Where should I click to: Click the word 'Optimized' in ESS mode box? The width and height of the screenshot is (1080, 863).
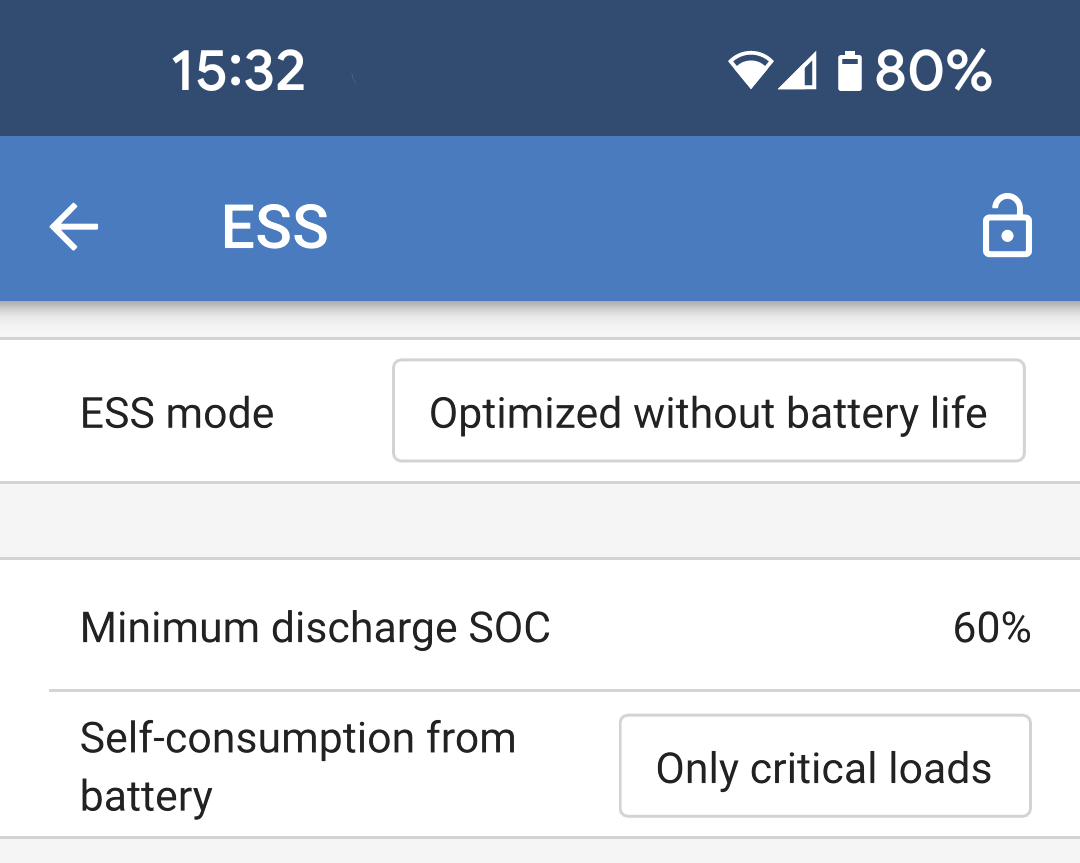pyautogui.click(x=525, y=413)
